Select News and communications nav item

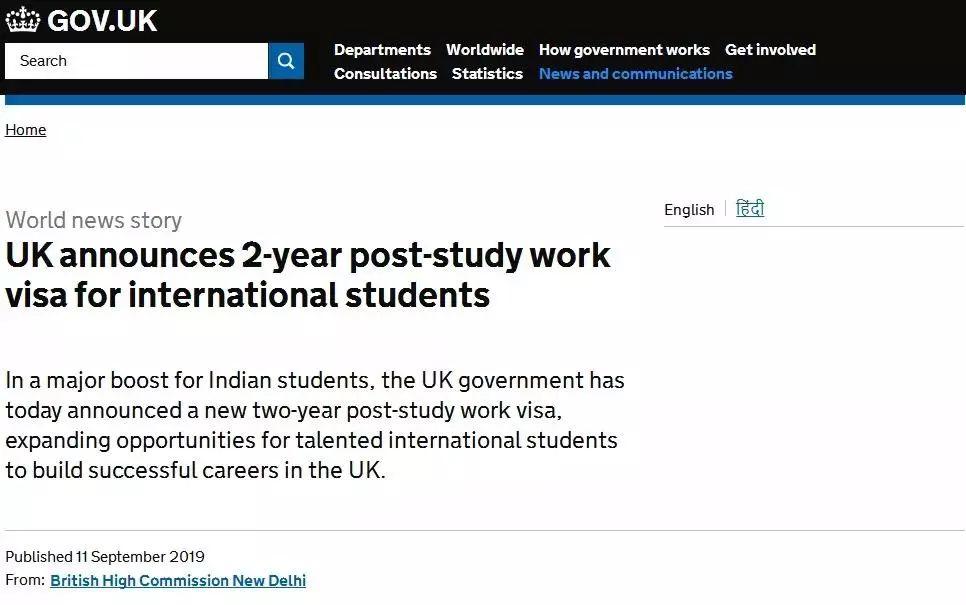tap(636, 74)
